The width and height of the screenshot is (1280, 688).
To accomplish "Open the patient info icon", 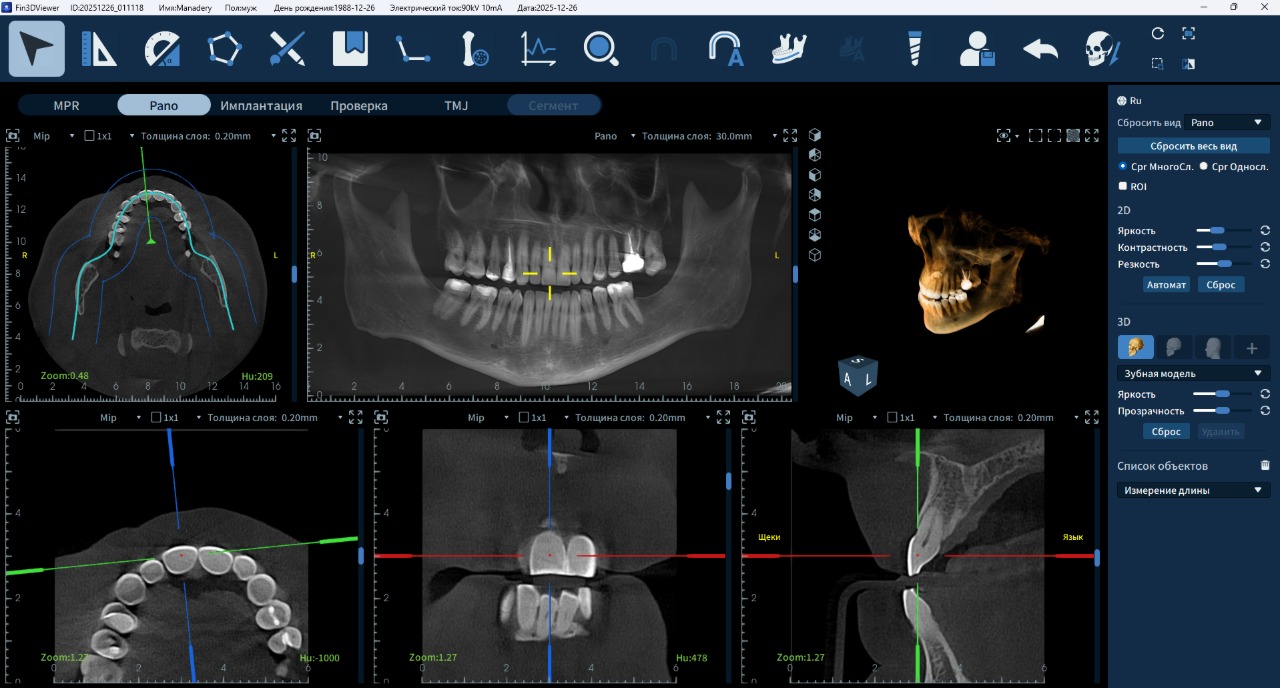I will 977,49.
